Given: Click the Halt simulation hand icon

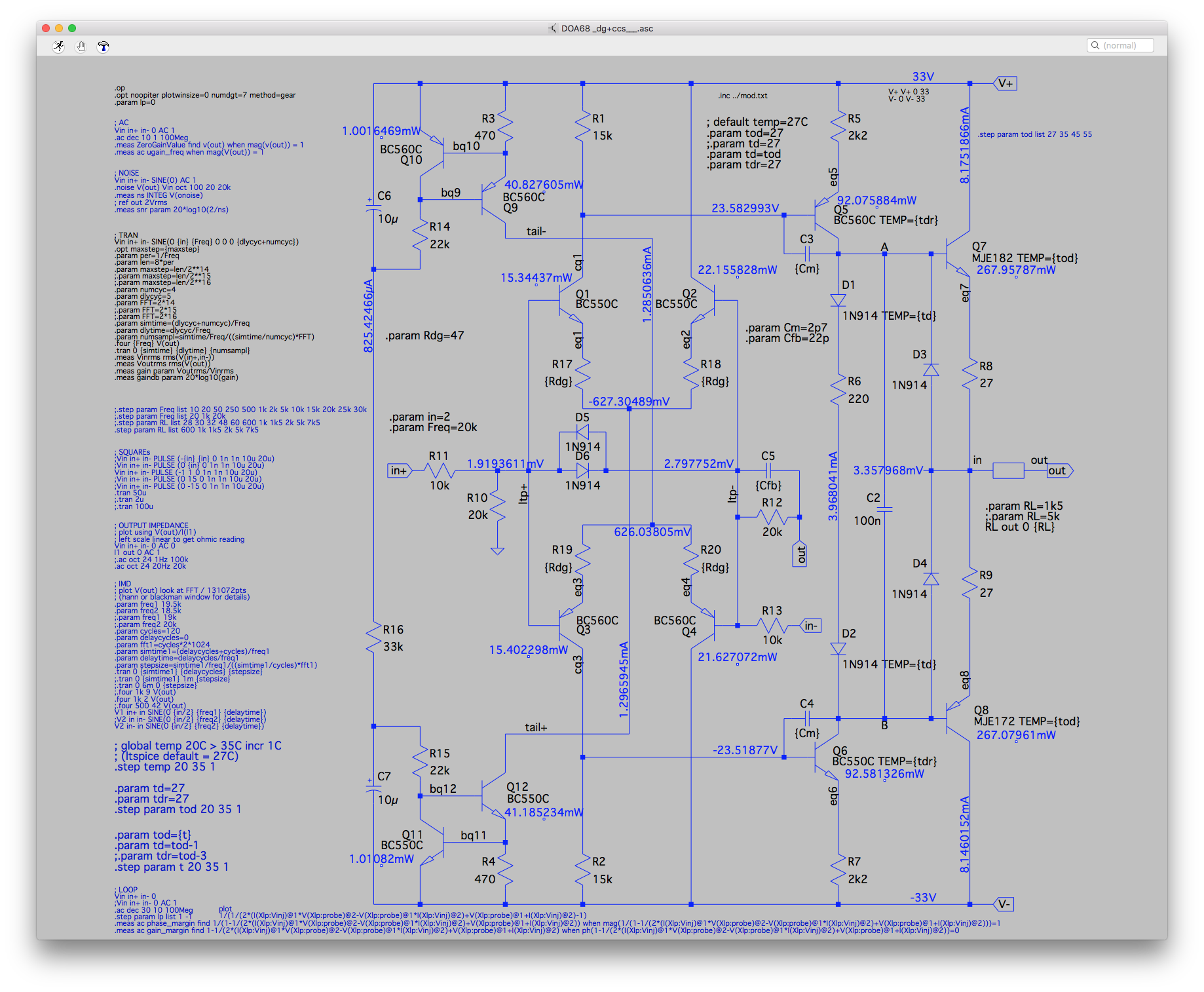Looking at the screenshot, I should tap(81, 46).
